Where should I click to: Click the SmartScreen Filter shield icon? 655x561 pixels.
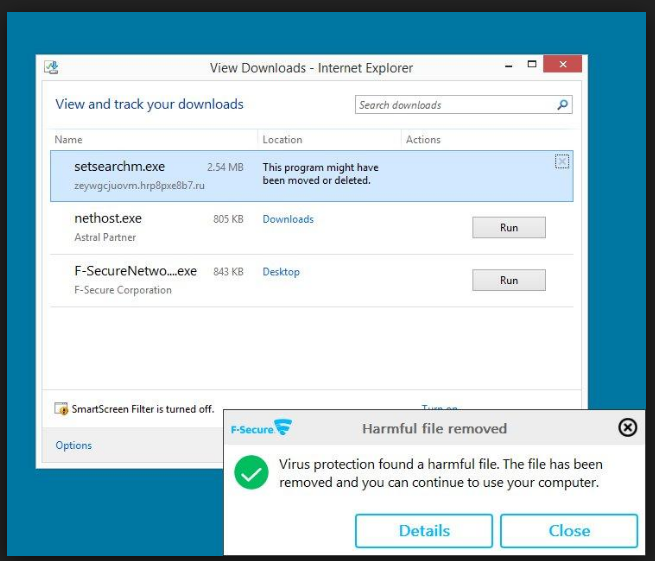[x=62, y=409]
